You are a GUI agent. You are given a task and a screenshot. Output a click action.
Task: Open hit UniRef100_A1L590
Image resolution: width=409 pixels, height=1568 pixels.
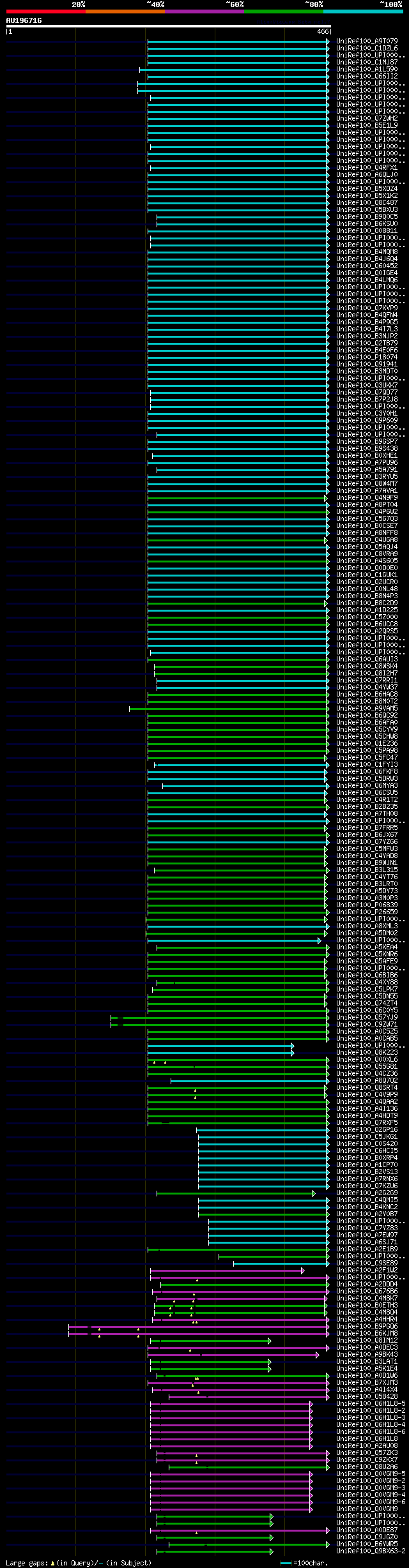pyautogui.click(x=367, y=69)
